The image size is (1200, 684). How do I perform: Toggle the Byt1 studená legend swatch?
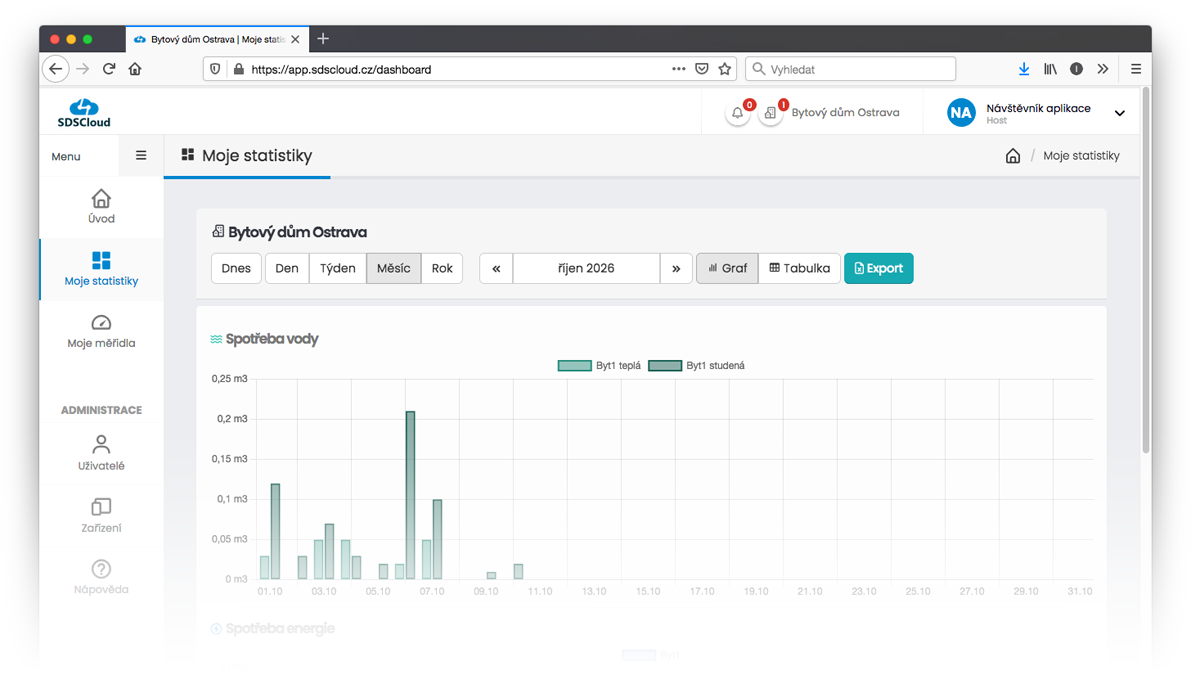[665, 366]
